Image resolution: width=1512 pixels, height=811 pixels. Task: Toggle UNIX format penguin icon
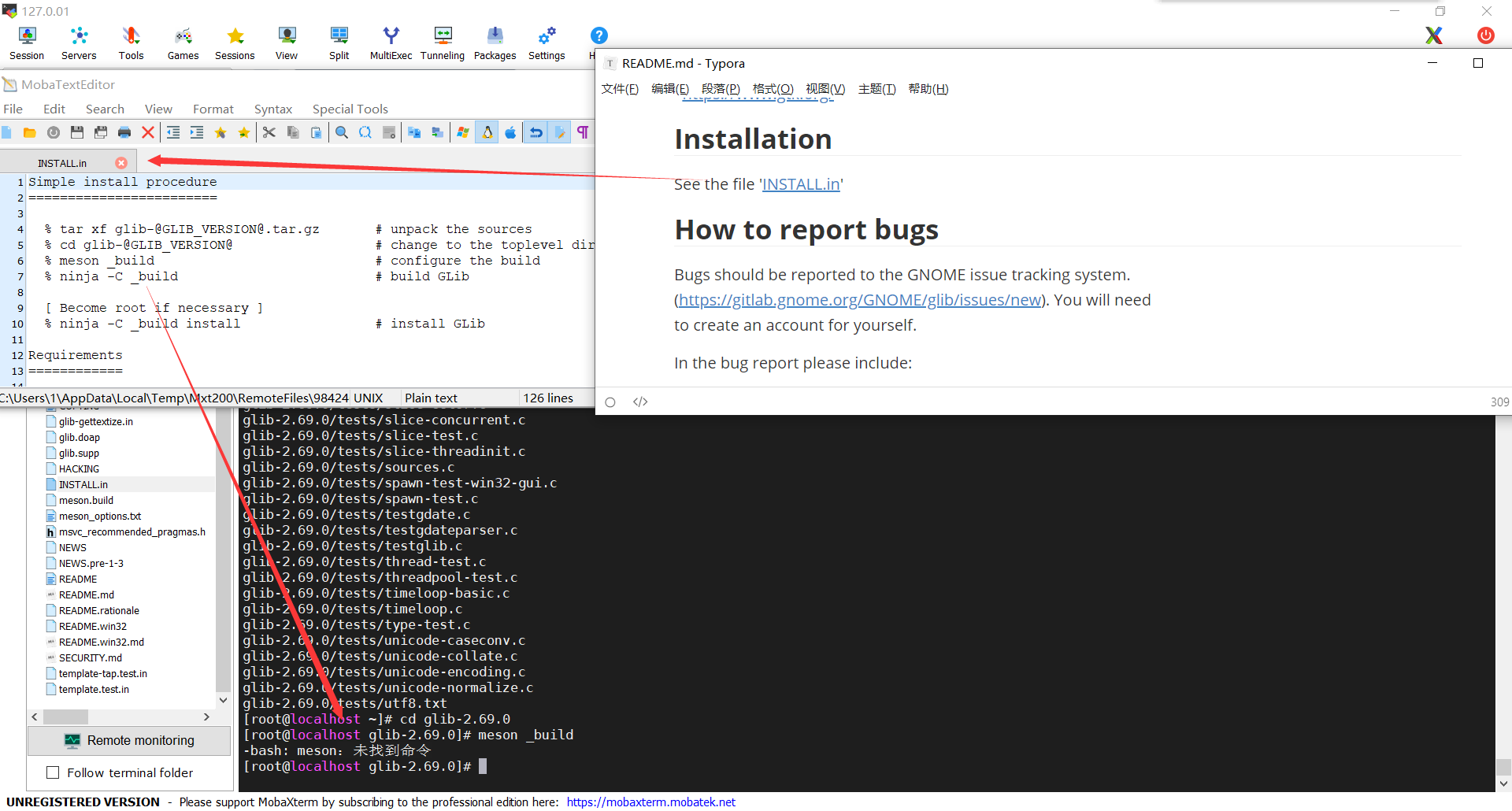click(x=487, y=132)
